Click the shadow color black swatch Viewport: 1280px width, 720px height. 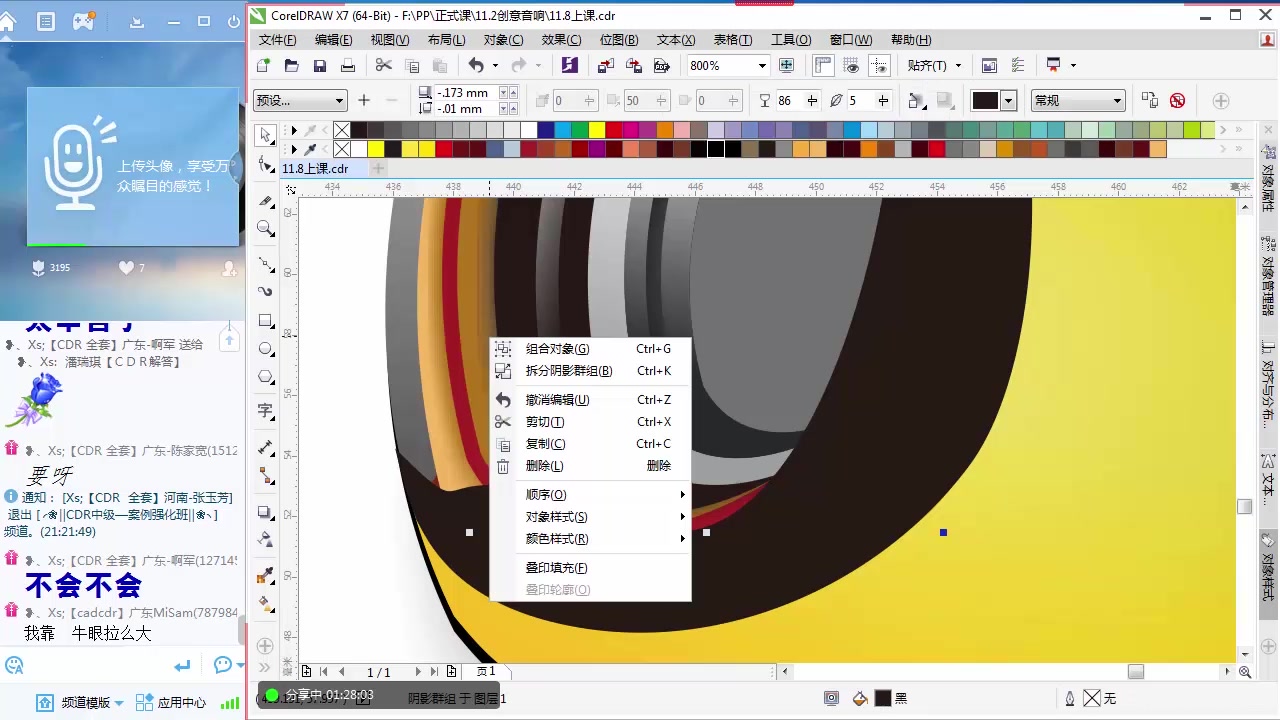coord(985,100)
